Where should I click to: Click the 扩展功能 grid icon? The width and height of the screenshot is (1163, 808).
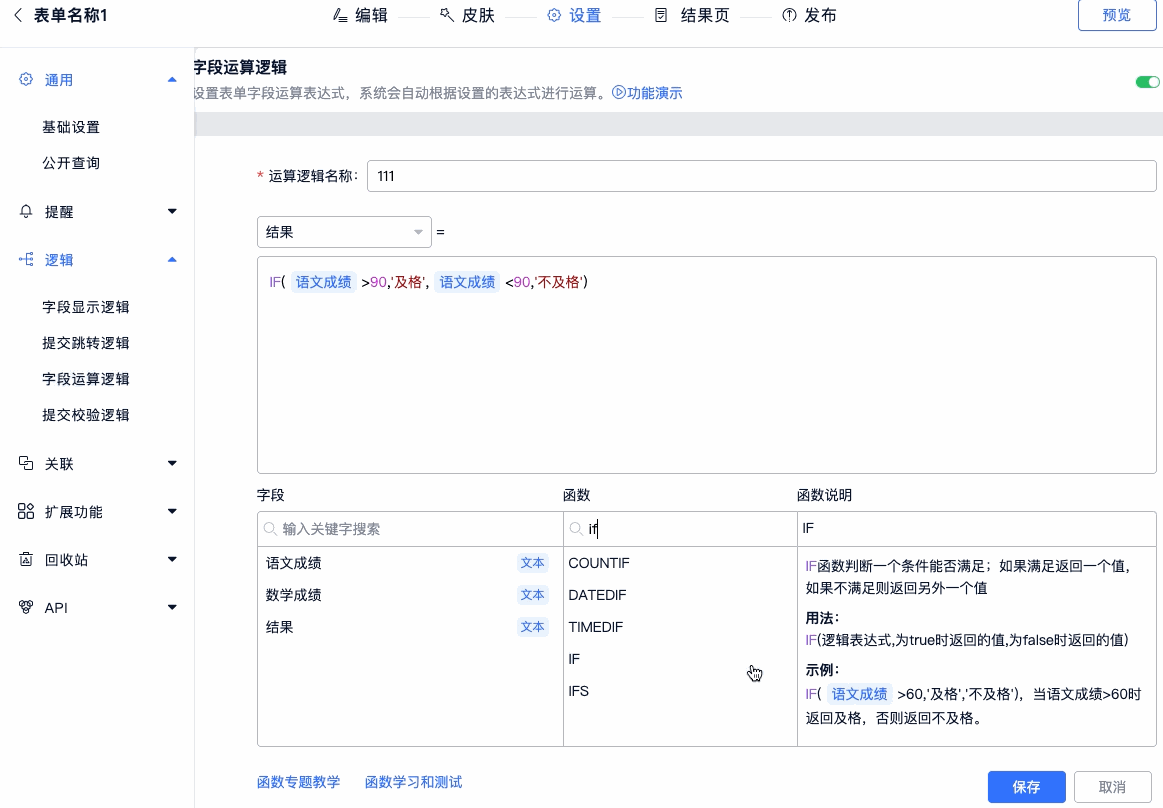click(26, 512)
